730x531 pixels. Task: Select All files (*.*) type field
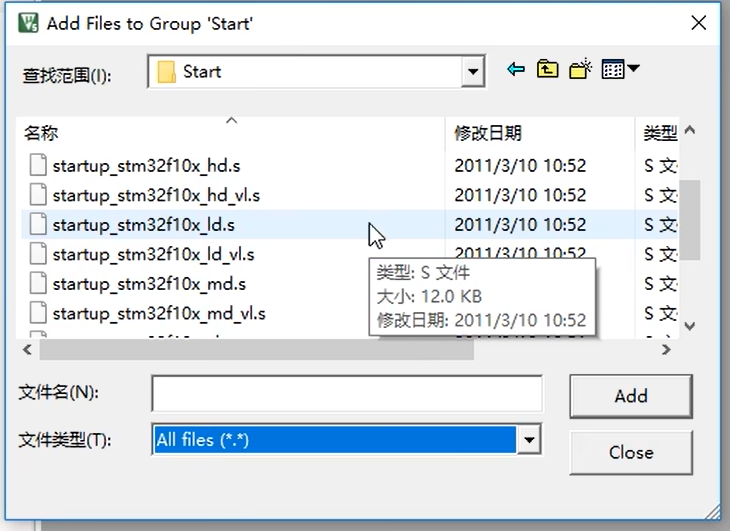[x=335, y=439]
